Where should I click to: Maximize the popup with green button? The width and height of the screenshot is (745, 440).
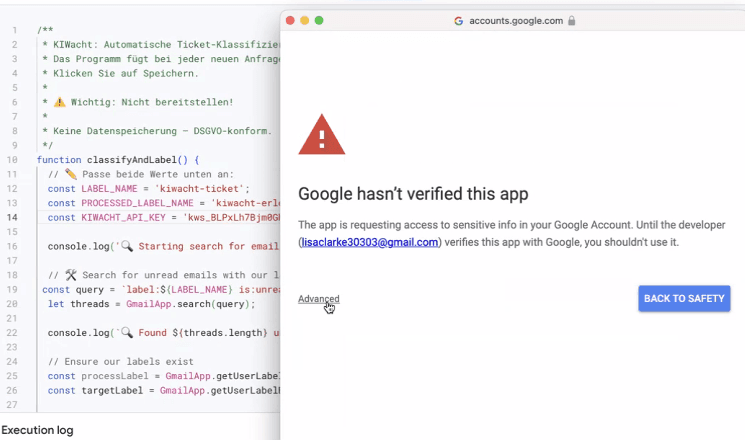point(319,20)
